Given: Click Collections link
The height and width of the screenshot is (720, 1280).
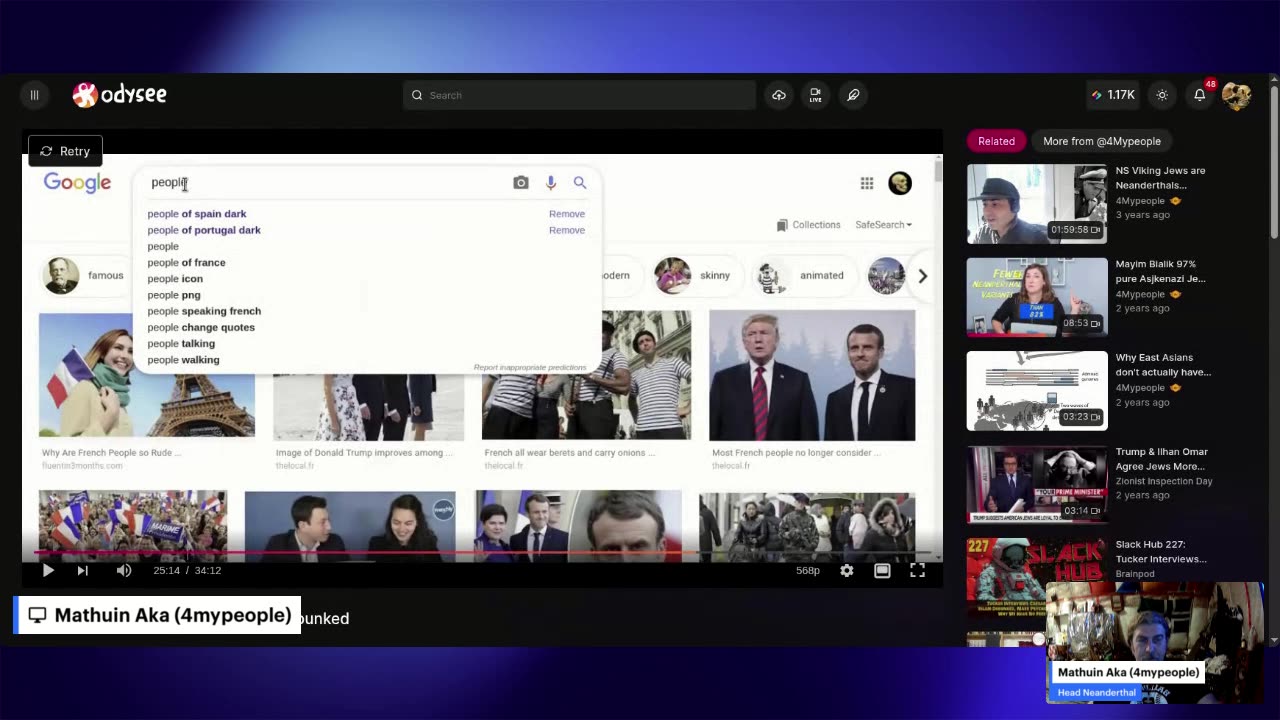Looking at the screenshot, I should pyautogui.click(x=808, y=225).
